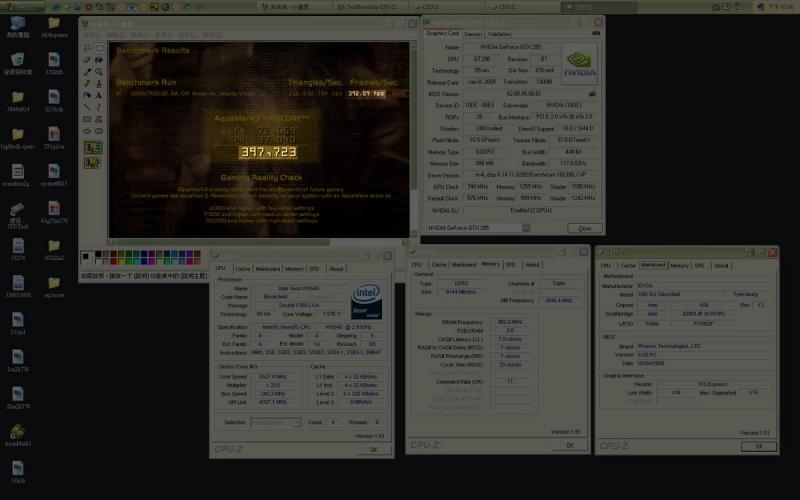Open the GPU selector dropdown in GPU-Z
This screenshot has width=800, height=500.
click(x=526, y=228)
